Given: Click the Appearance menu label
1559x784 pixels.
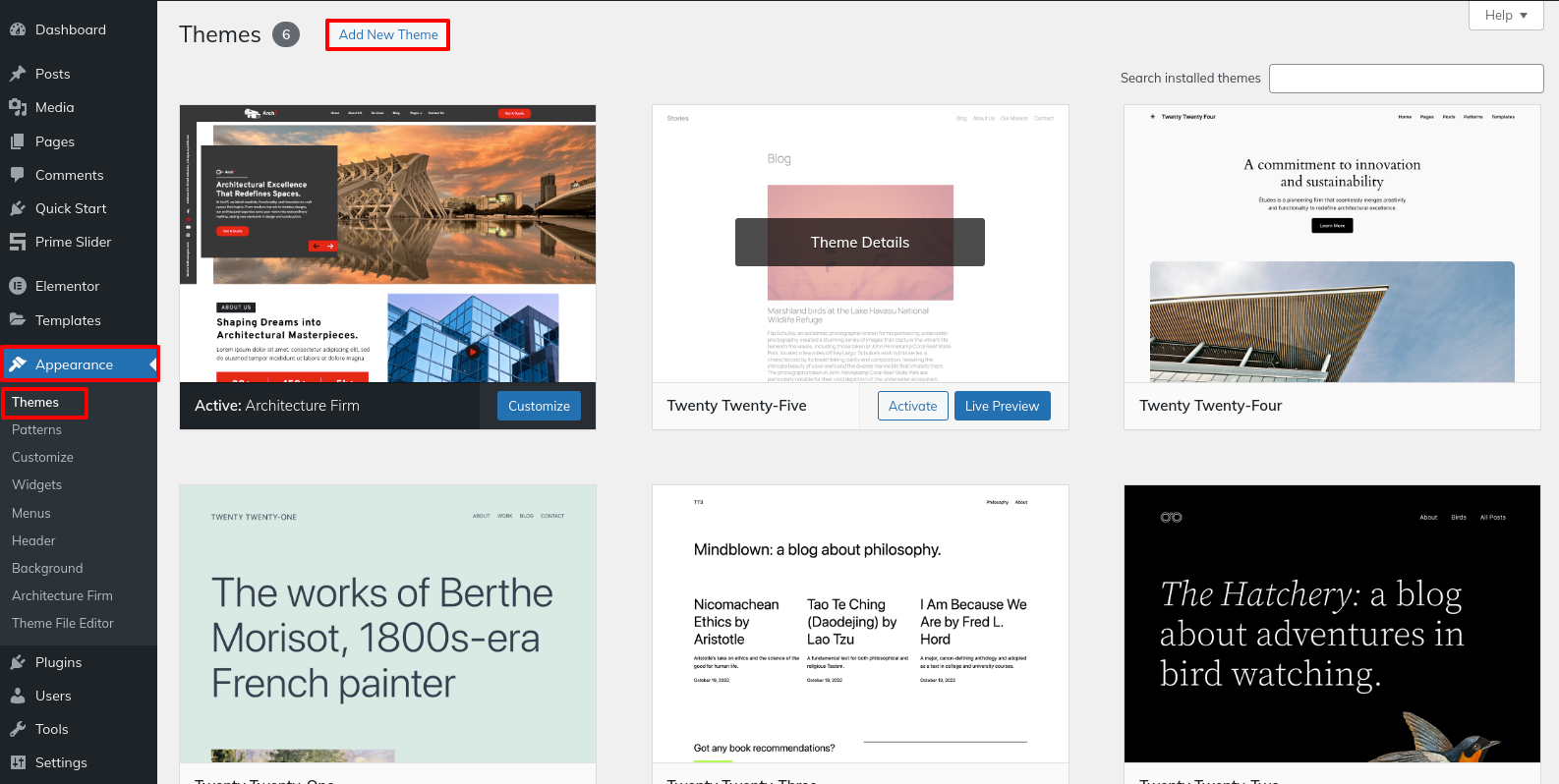Looking at the screenshot, I should (x=74, y=364).
